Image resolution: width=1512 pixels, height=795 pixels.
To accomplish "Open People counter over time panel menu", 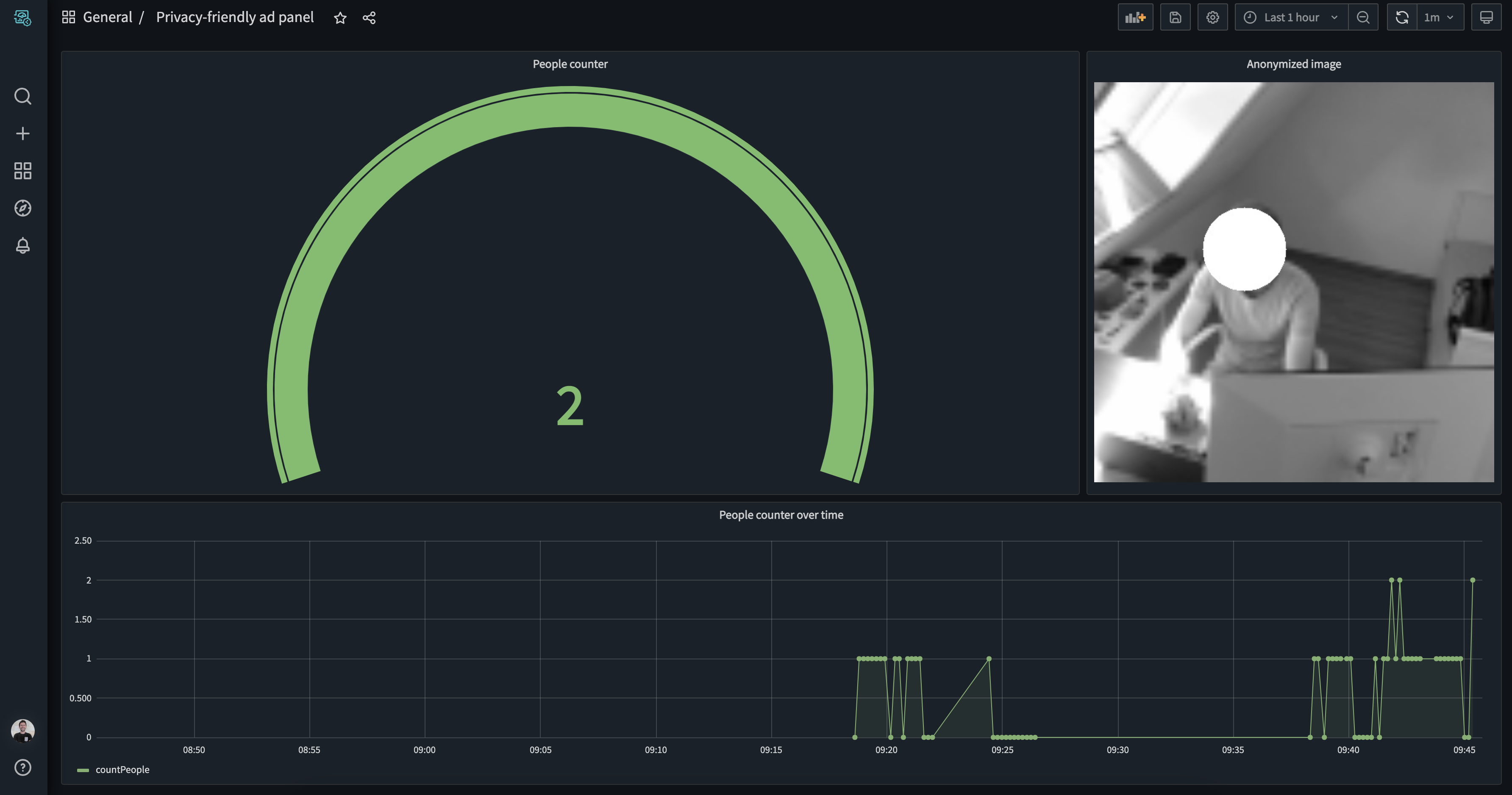I will 781,515.
